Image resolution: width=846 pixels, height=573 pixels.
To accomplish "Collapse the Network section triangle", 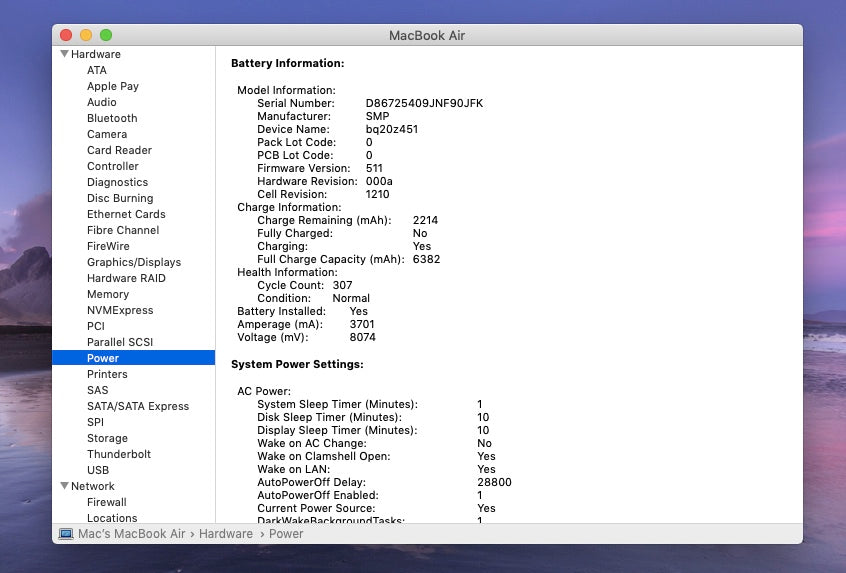I will click(65, 486).
